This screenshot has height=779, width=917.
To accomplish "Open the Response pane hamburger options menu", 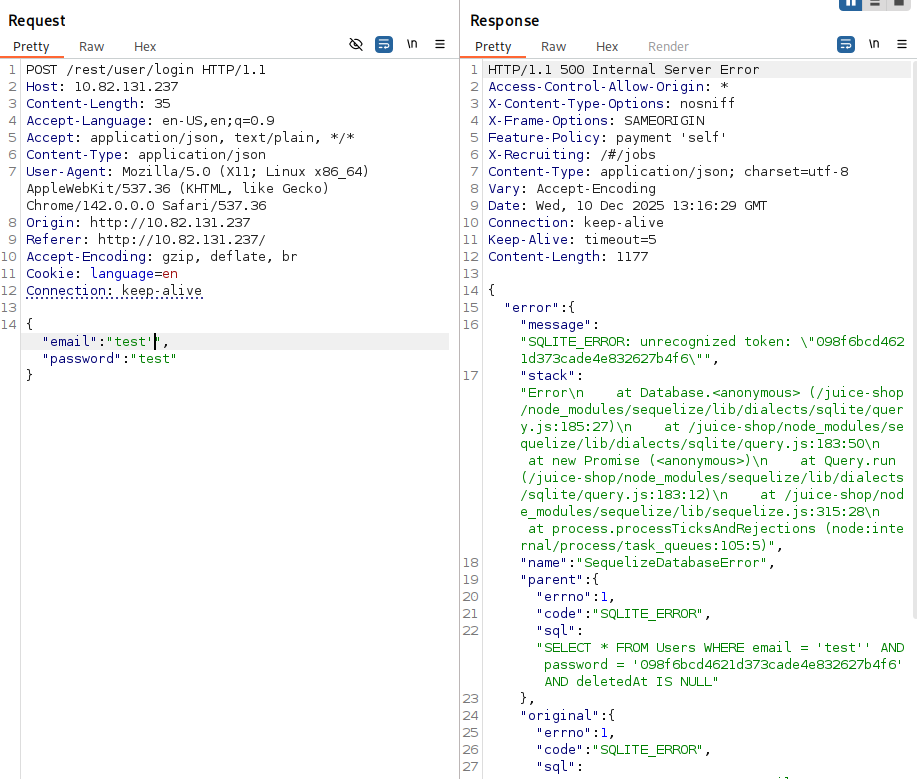I will 902,44.
